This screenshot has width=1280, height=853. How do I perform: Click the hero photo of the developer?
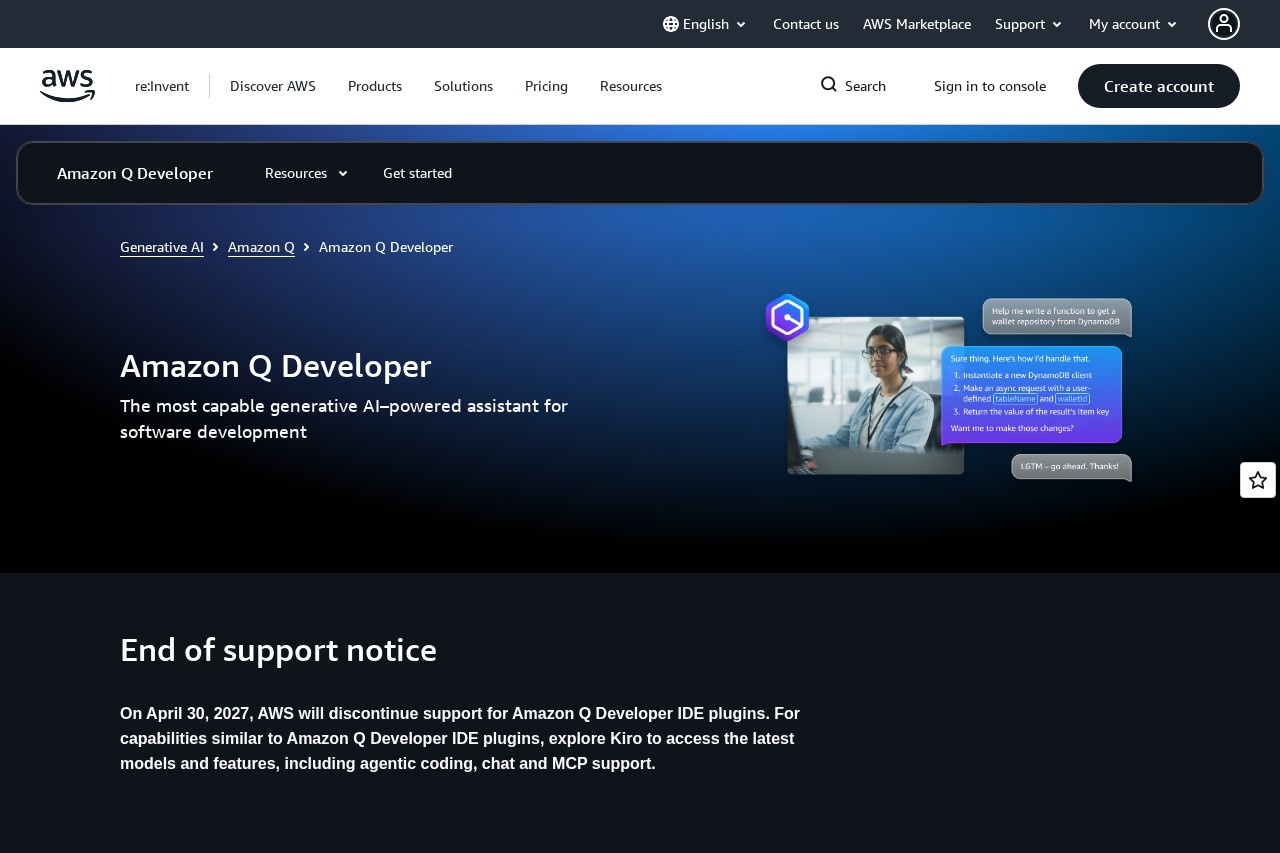(876, 396)
